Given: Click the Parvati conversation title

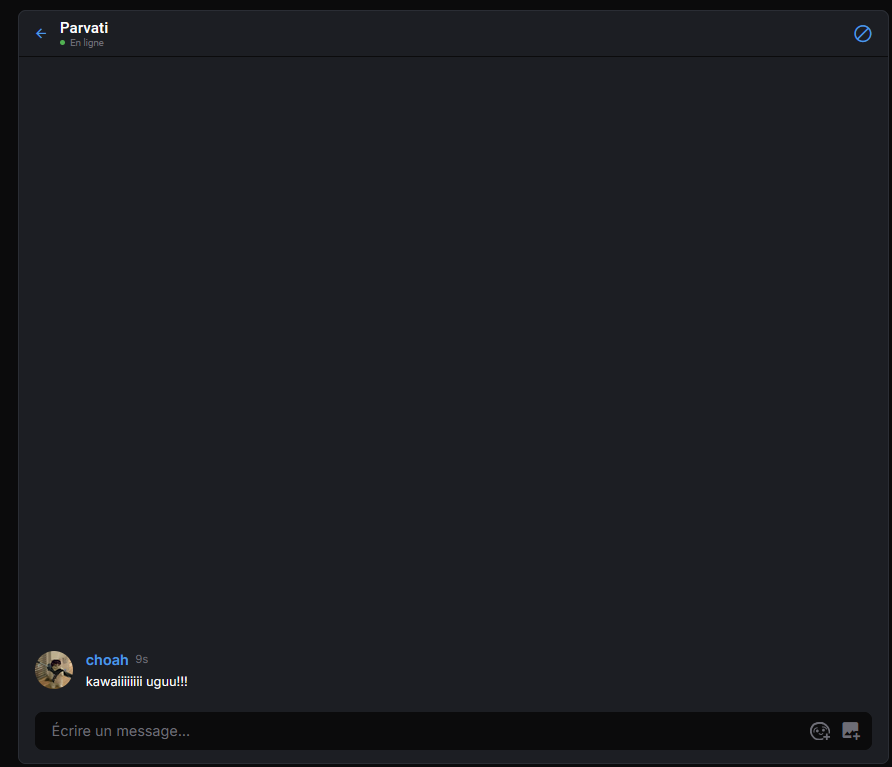Looking at the screenshot, I should coord(84,27).
